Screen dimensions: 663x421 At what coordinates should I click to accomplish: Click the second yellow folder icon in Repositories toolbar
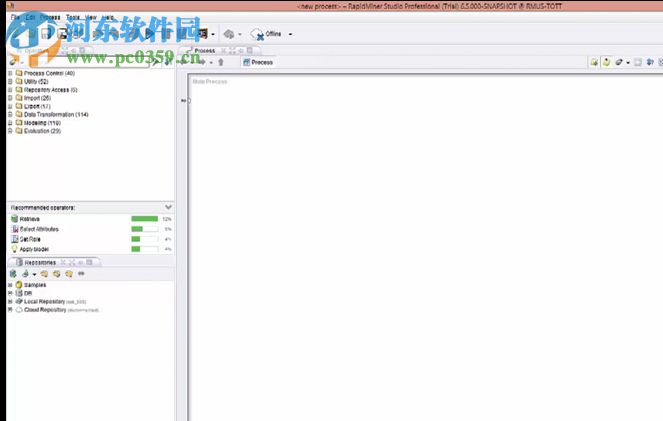[x=57, y=274]
